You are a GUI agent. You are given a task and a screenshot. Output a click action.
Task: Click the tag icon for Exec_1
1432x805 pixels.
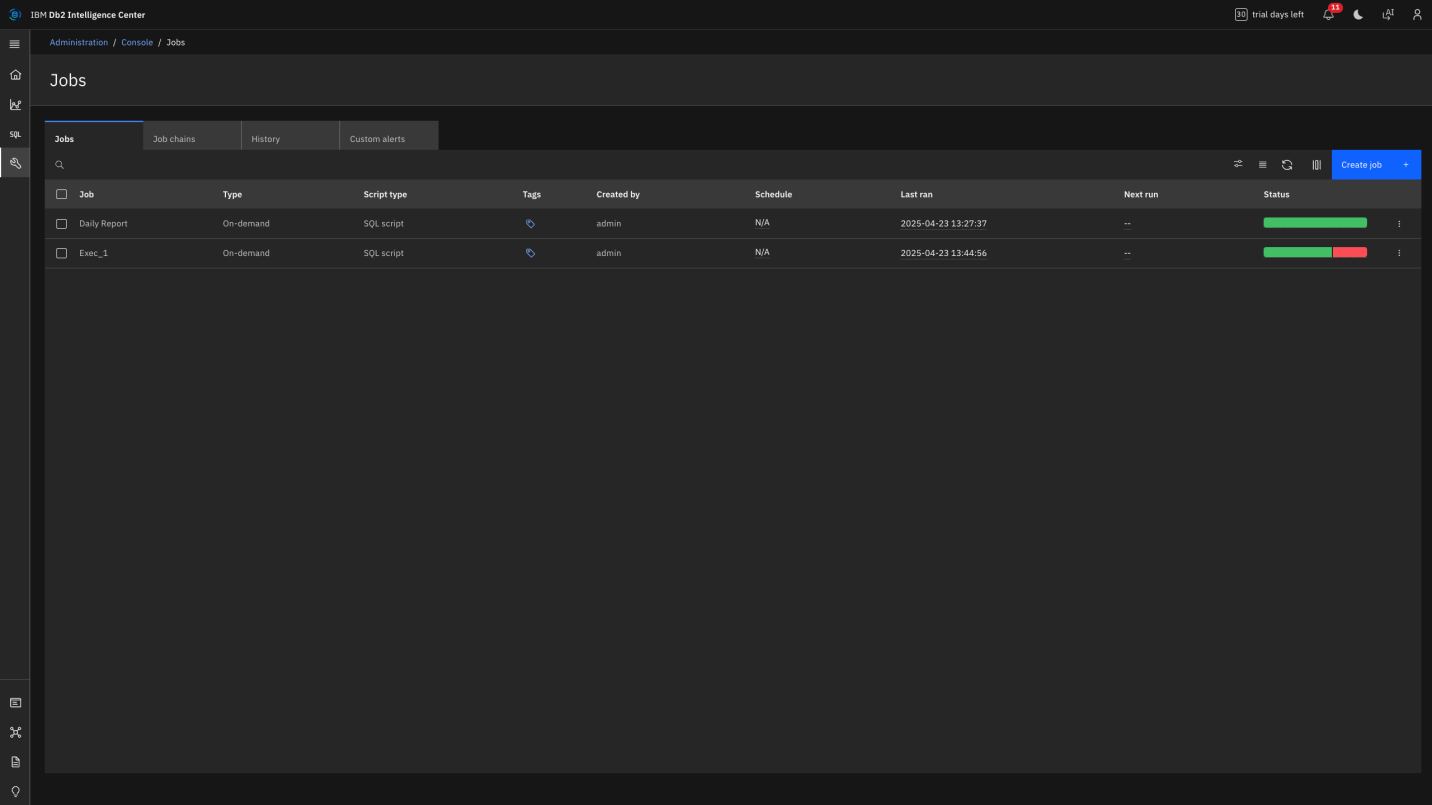click(530, 253)
